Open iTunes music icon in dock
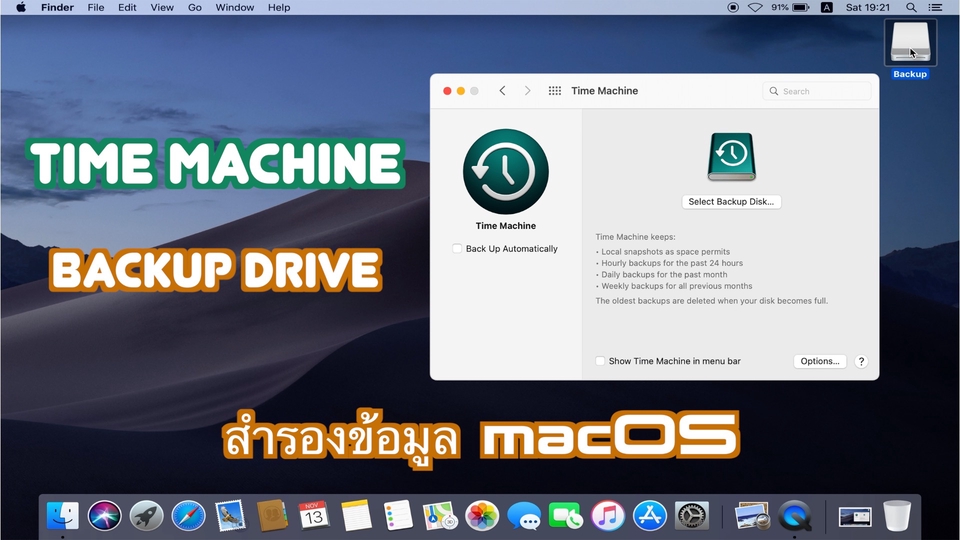 [x=607, y=516]
